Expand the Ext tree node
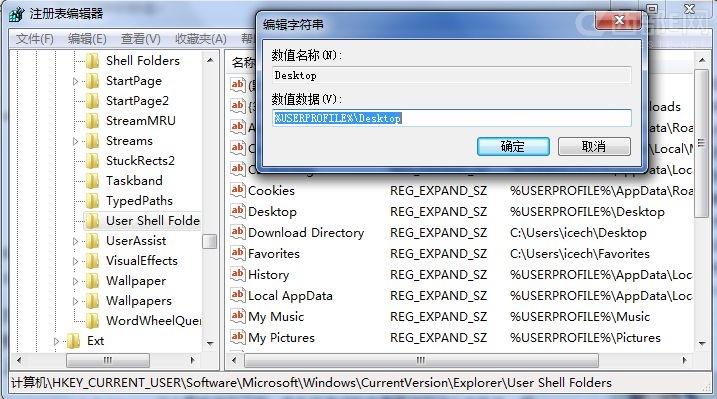717x399 pixels. pyautogui.click(x=56, y=341)
